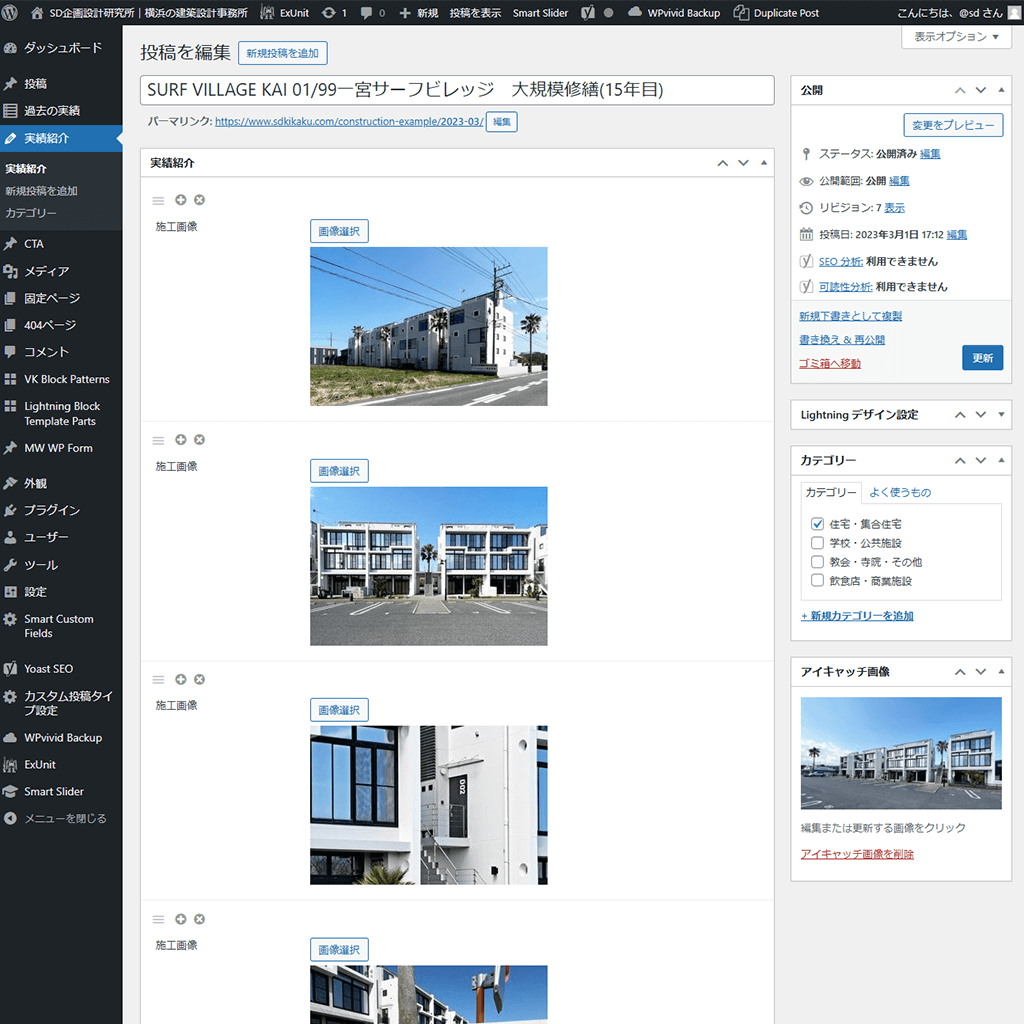Collapse the 実績紹介 panel
1024x1024 pixels.
click(x=763, y=163)
